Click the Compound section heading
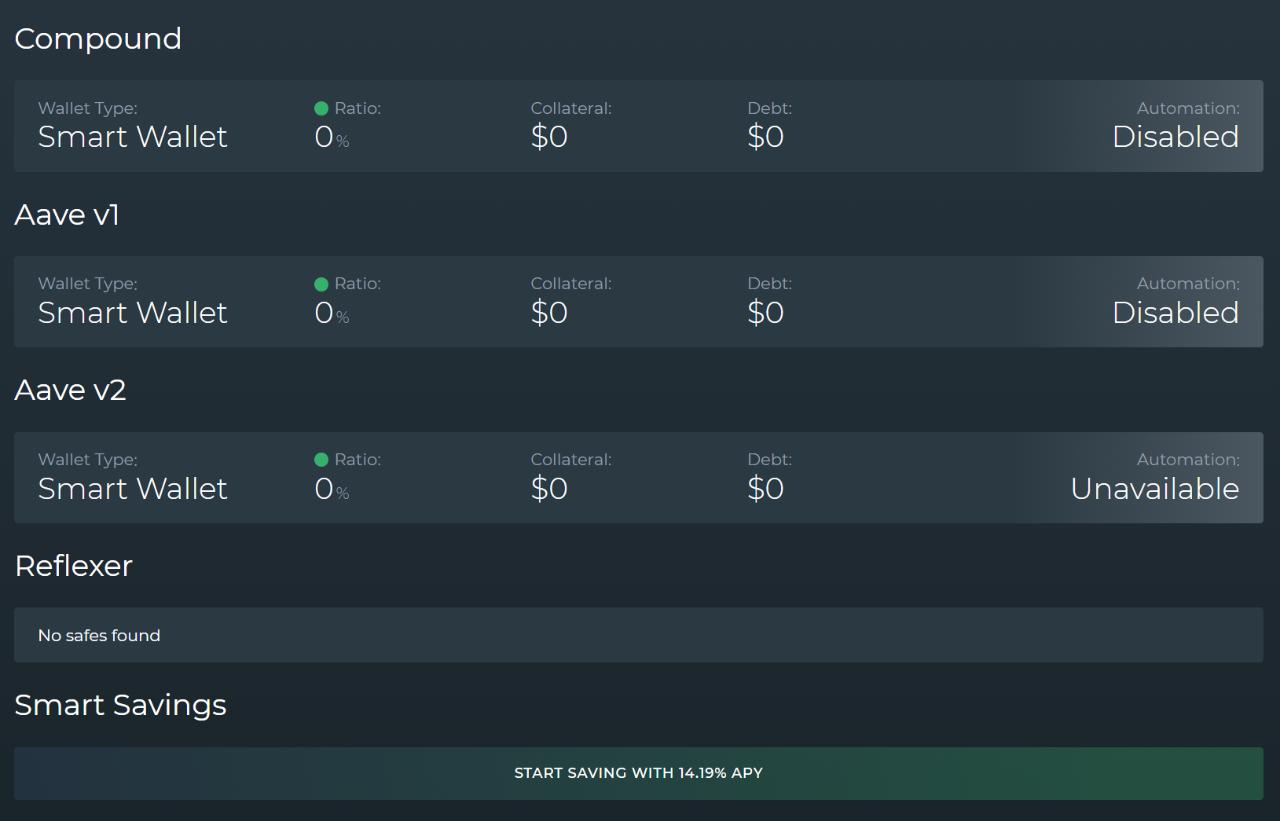The height and width of the screenshot is (821, 1280). tap(98, 39)
